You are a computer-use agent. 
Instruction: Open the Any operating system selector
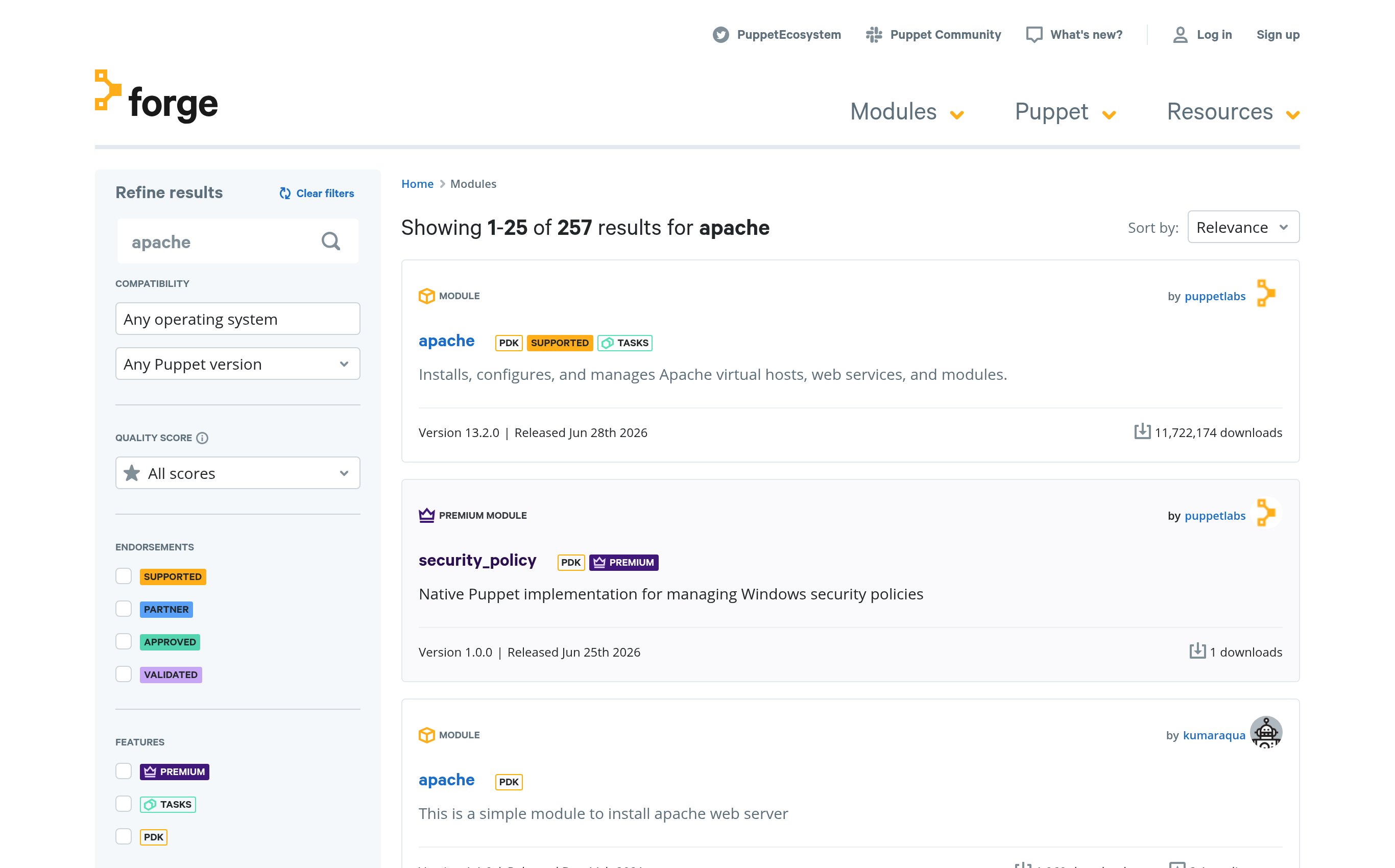pos(237,319)
